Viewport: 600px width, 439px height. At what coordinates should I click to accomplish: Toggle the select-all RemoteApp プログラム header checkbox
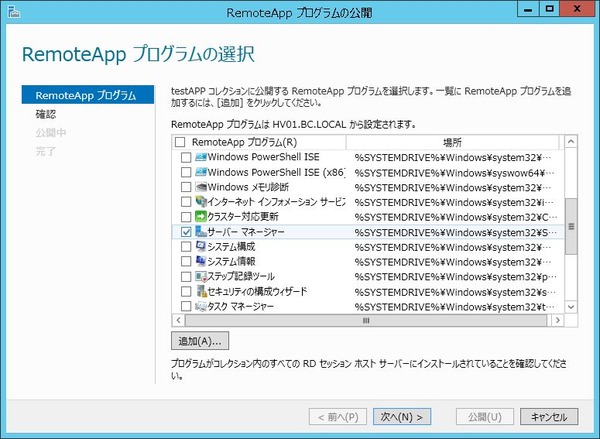[x=180, y=142]
